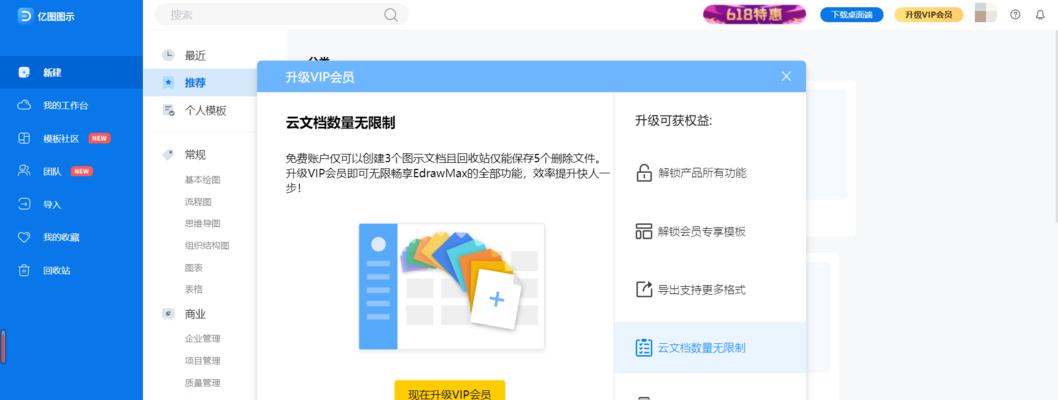This screenshot has height=400, width=1058.
Task: Click the import icon beside 导入
Action: 24,204
